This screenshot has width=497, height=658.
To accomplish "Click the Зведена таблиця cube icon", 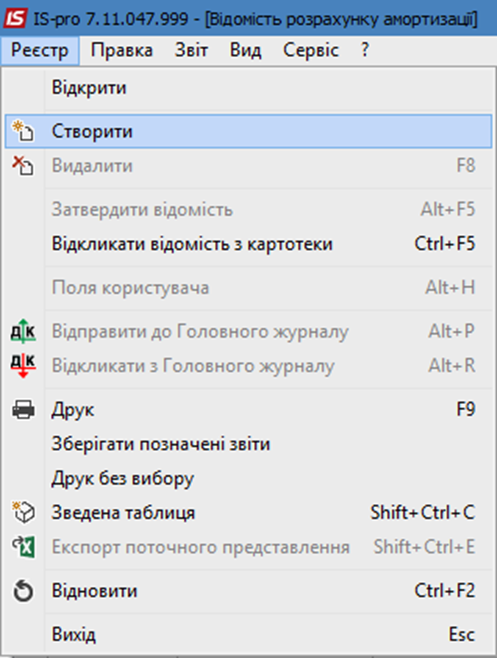I will (24, 512).
